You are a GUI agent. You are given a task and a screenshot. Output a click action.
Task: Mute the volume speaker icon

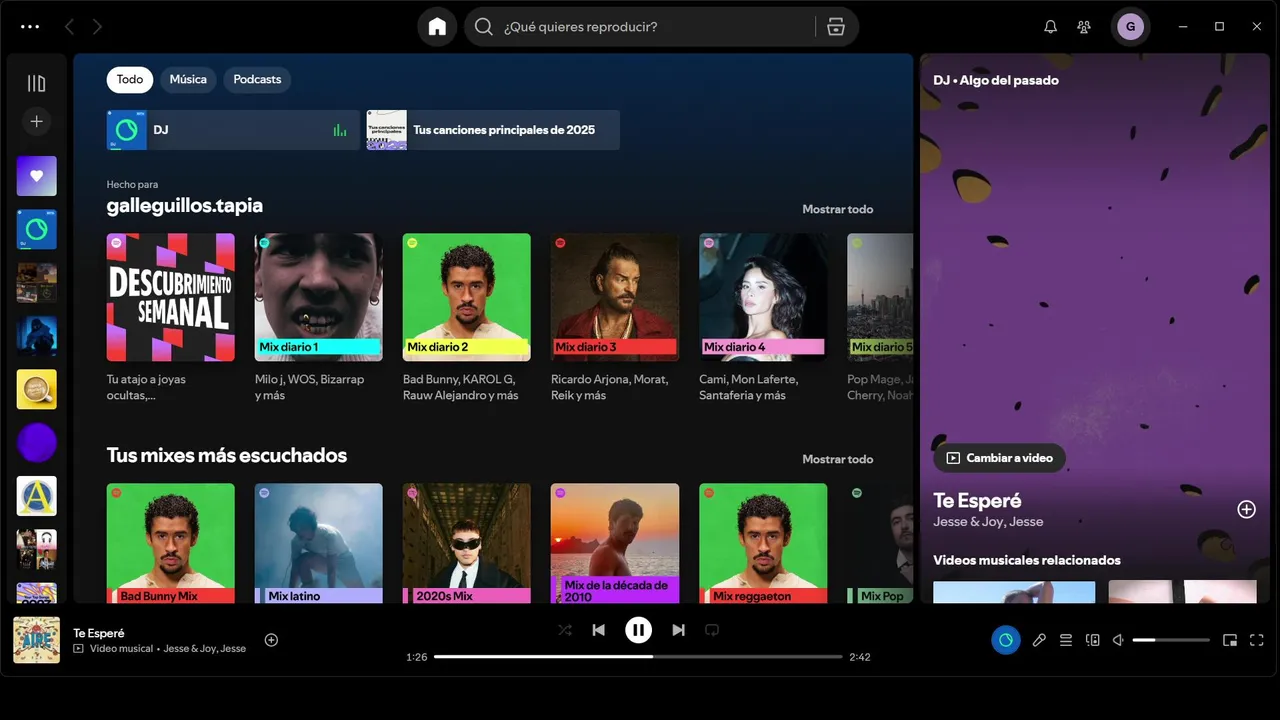pos(1120,640)
